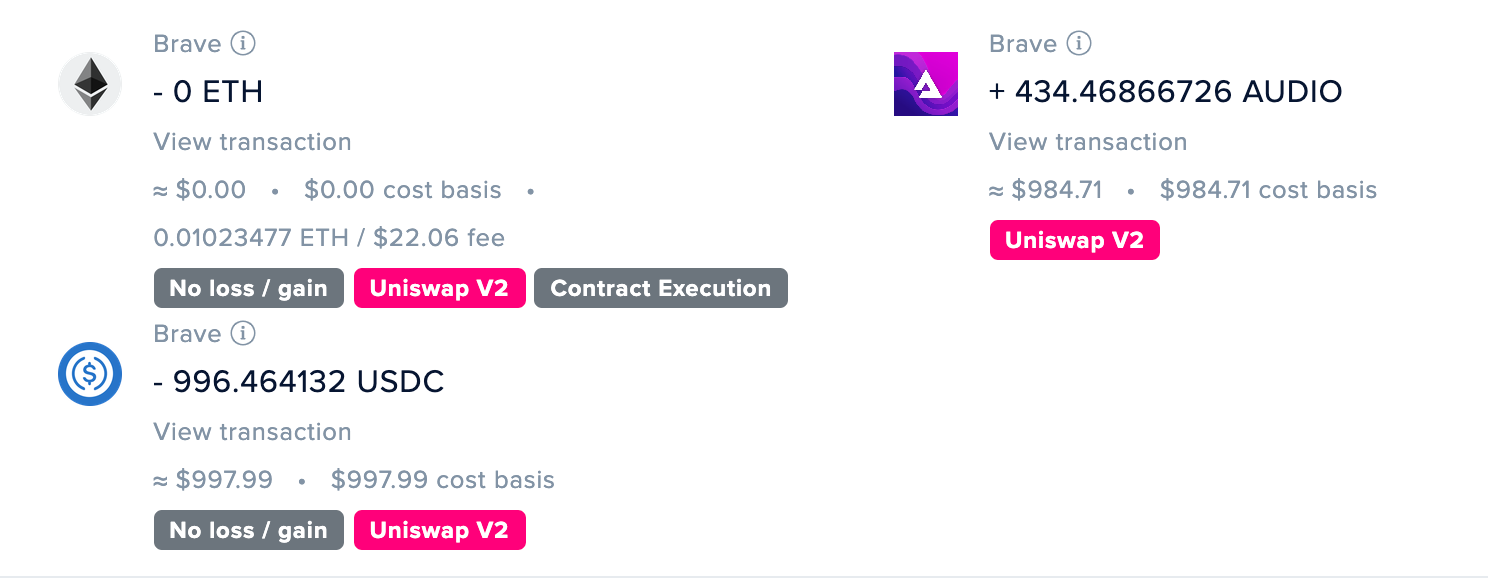The height and width of the screenshot is (582, 1488).
Task: Click the - 0 ETH amount
Action: [x=208, y=92]
